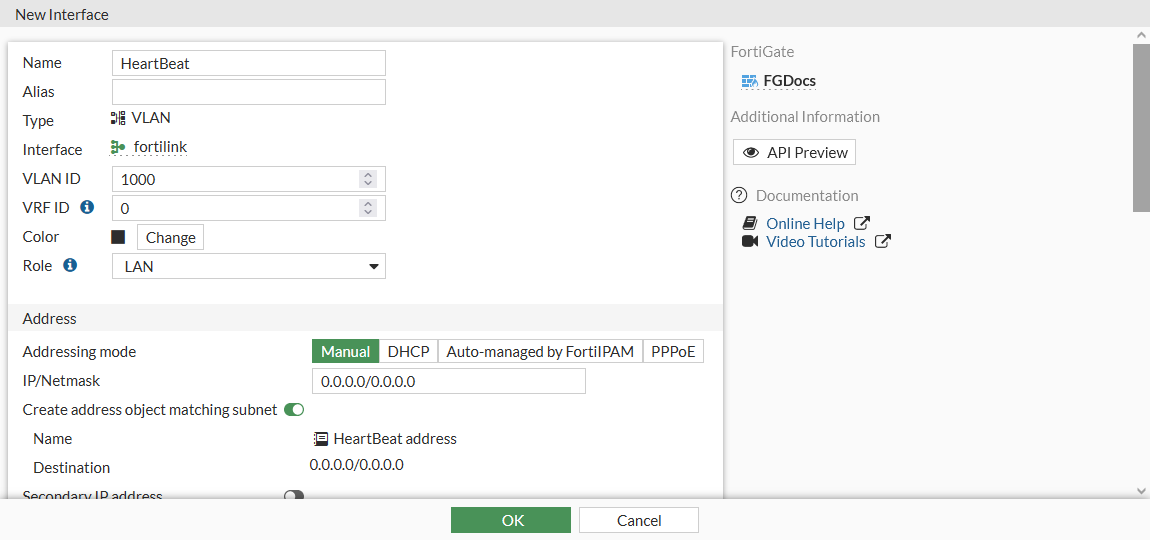Open the API Preview

pos(794,153)
